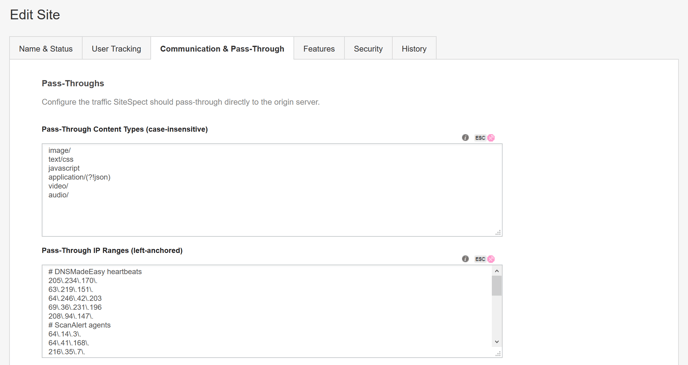688x365 pixels.
Task: Click the '64\.41\.168\.' IP line
Action: click(x=68, y=343)
